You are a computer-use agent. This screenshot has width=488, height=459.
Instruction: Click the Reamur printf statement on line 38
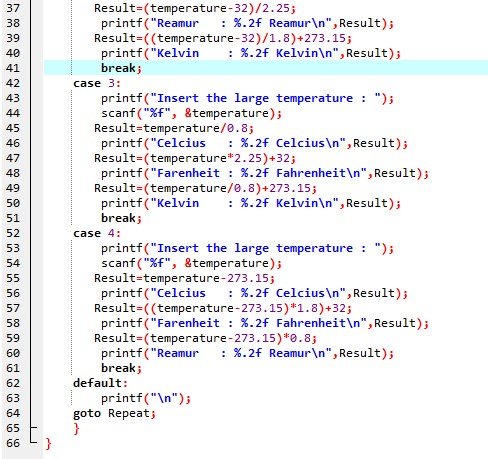pos(247,23)
